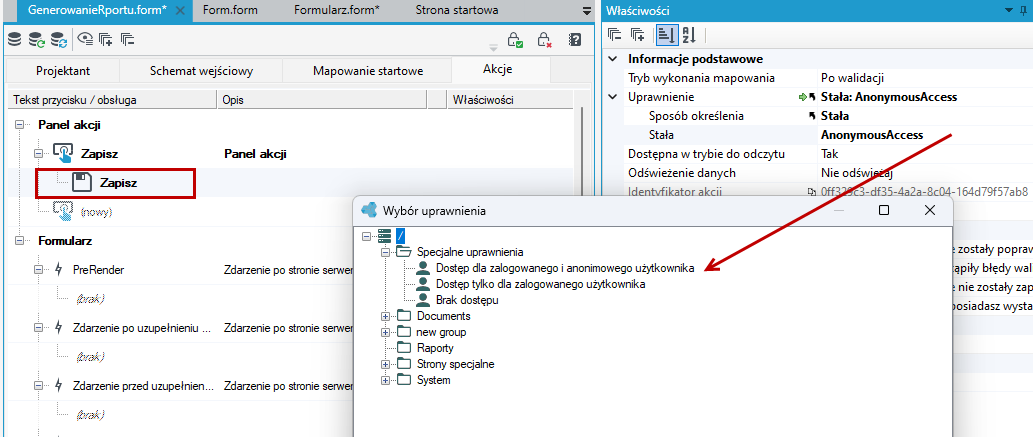Click the database icon with blue sync arrows
This screenshot has height=437, width=1033.
pyautogui.click(x=59, y=40)
